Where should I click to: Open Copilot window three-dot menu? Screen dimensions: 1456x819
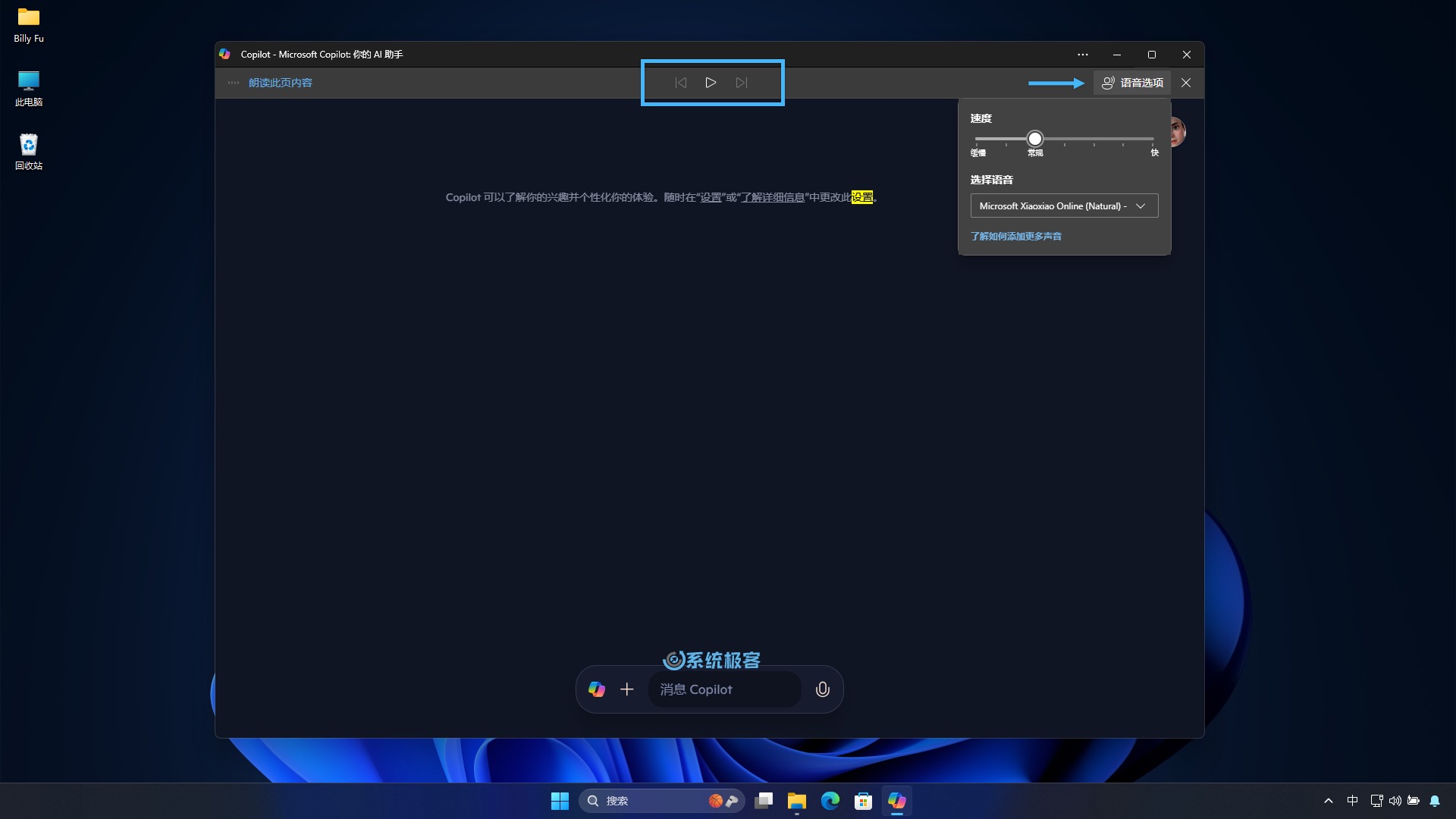(1082, 55)
